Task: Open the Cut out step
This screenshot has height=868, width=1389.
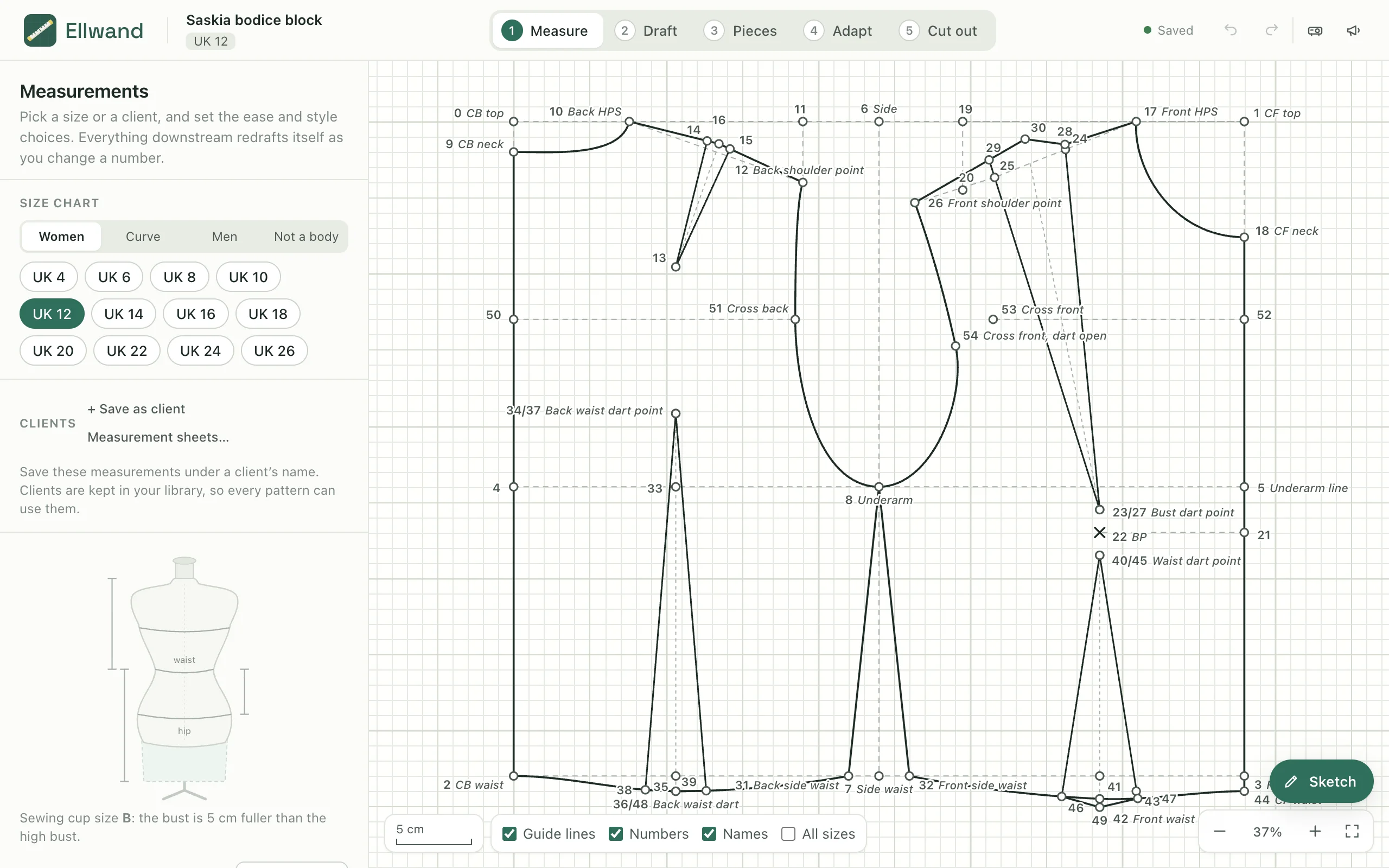Action: [x=939, y=30]
